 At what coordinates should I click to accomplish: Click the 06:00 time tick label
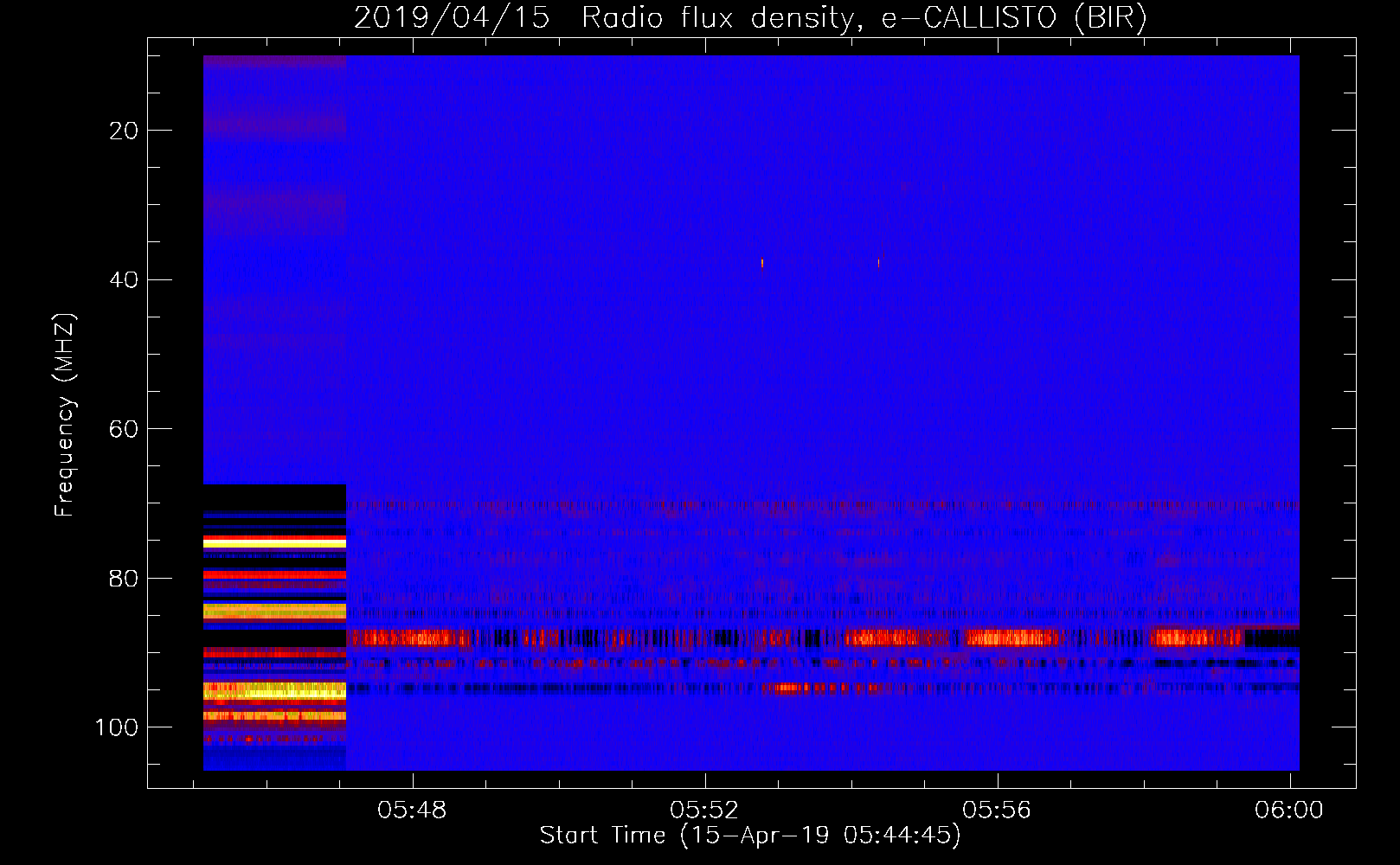point(1289,810)
